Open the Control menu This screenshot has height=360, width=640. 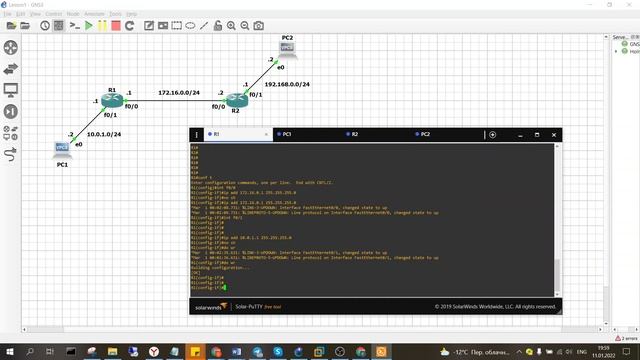coord(53,14)
